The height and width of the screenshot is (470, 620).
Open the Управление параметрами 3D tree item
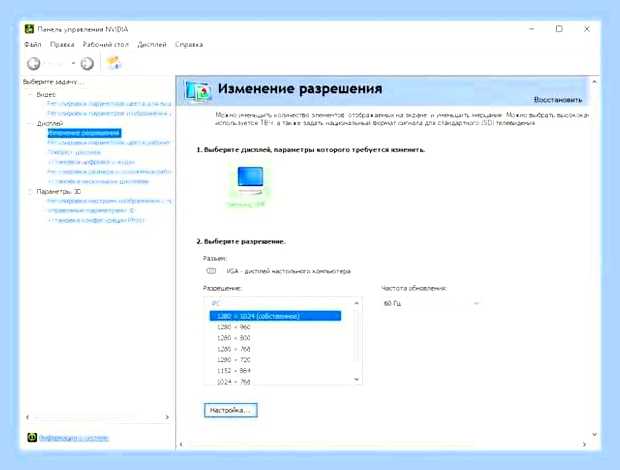click(x=91, y=211)
